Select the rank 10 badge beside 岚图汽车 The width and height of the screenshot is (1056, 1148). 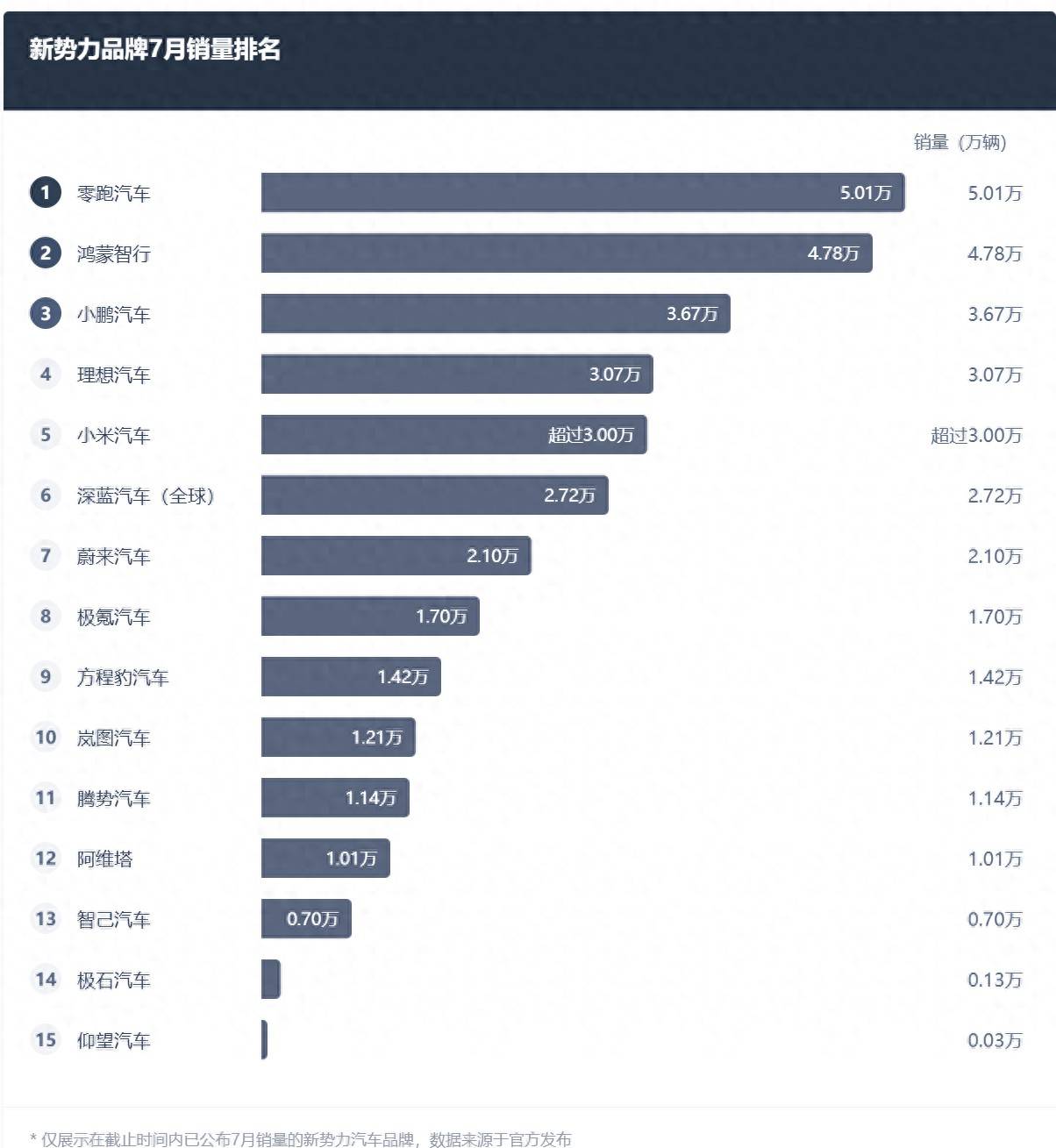(x=46, y=737)
